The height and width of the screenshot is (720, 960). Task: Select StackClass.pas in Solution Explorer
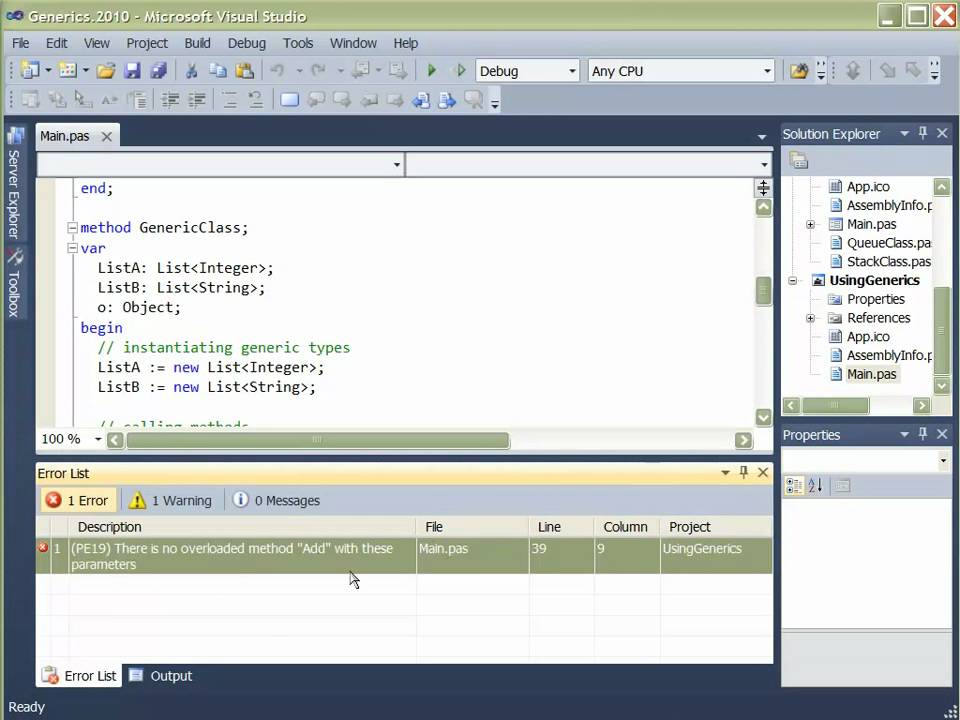point(880,262)
